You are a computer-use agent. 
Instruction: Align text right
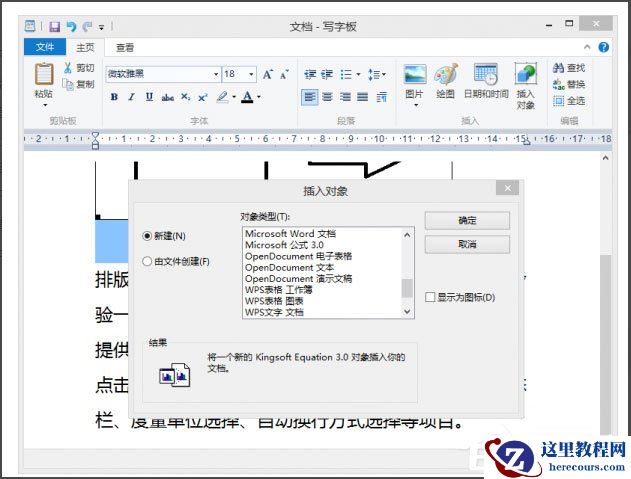pyautogui.click(x=345, y=97)
